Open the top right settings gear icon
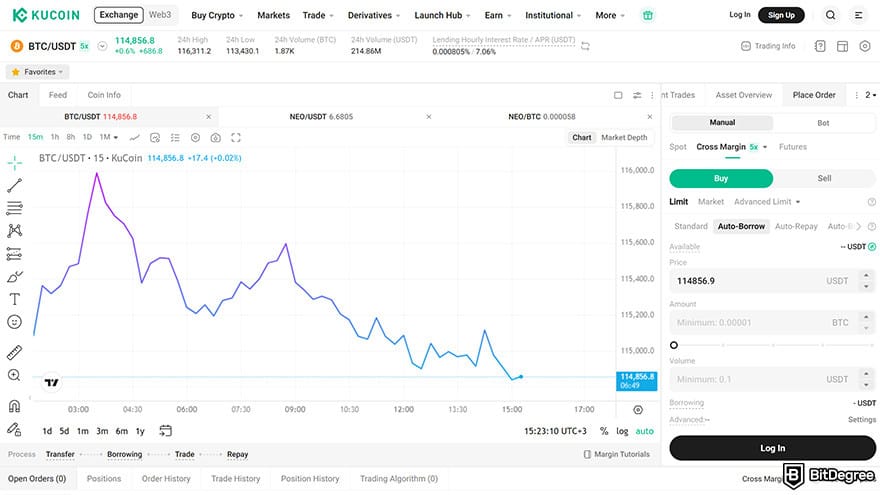 [x=865, y=46]
